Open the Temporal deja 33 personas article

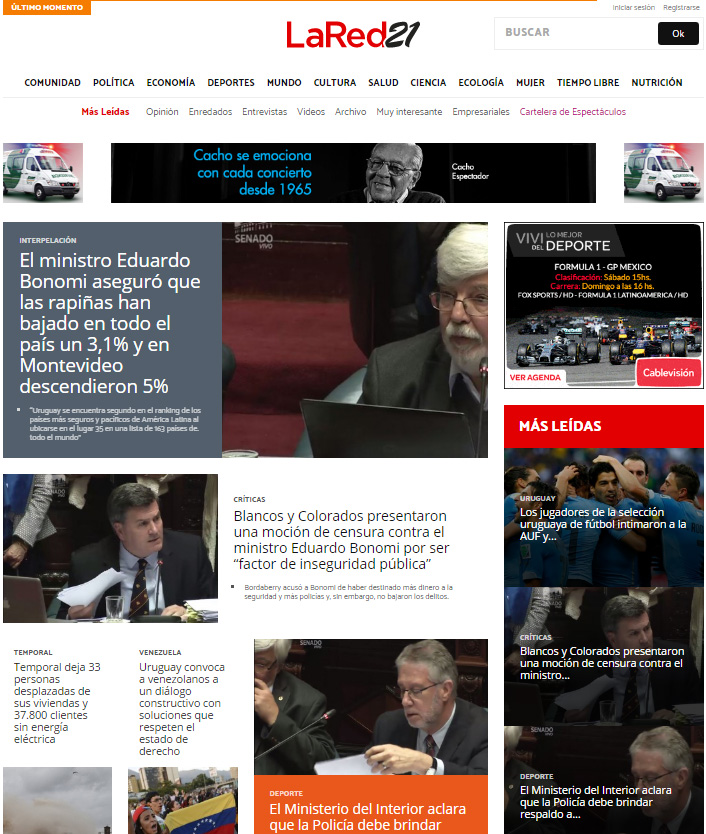point(57,703)
